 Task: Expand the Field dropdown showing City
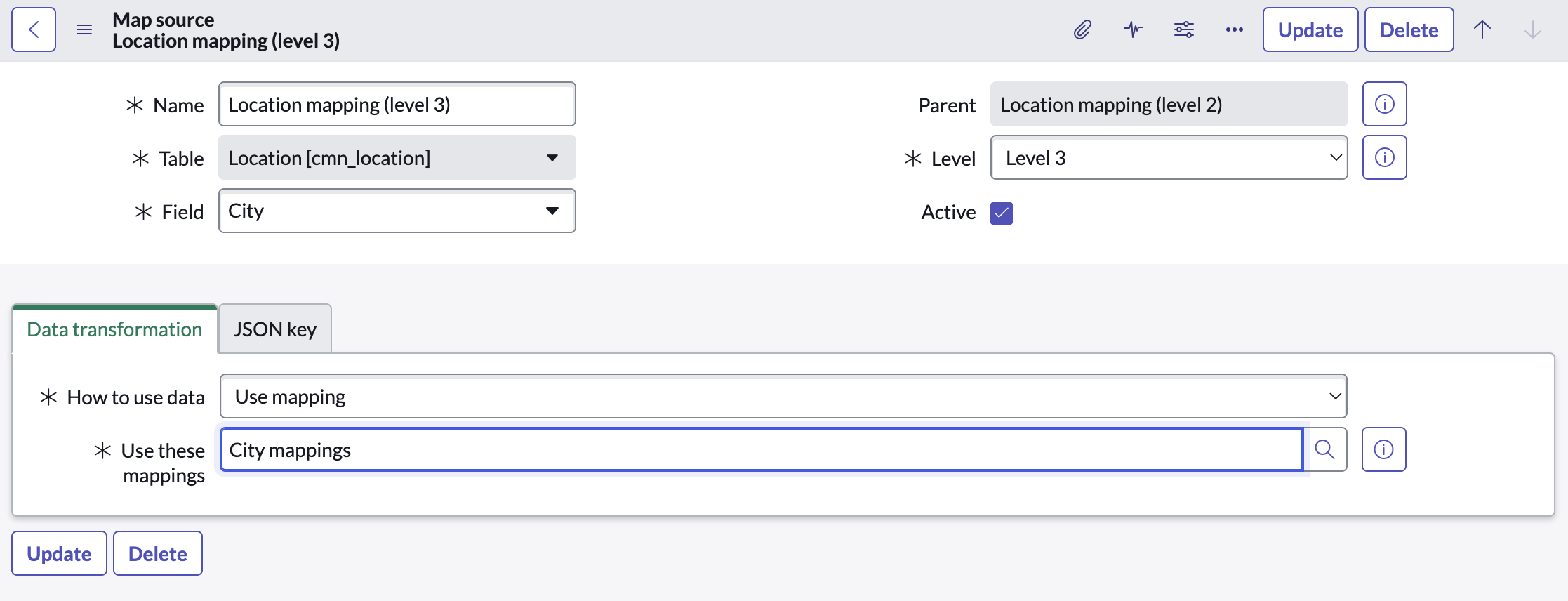(x=397, y=211)
